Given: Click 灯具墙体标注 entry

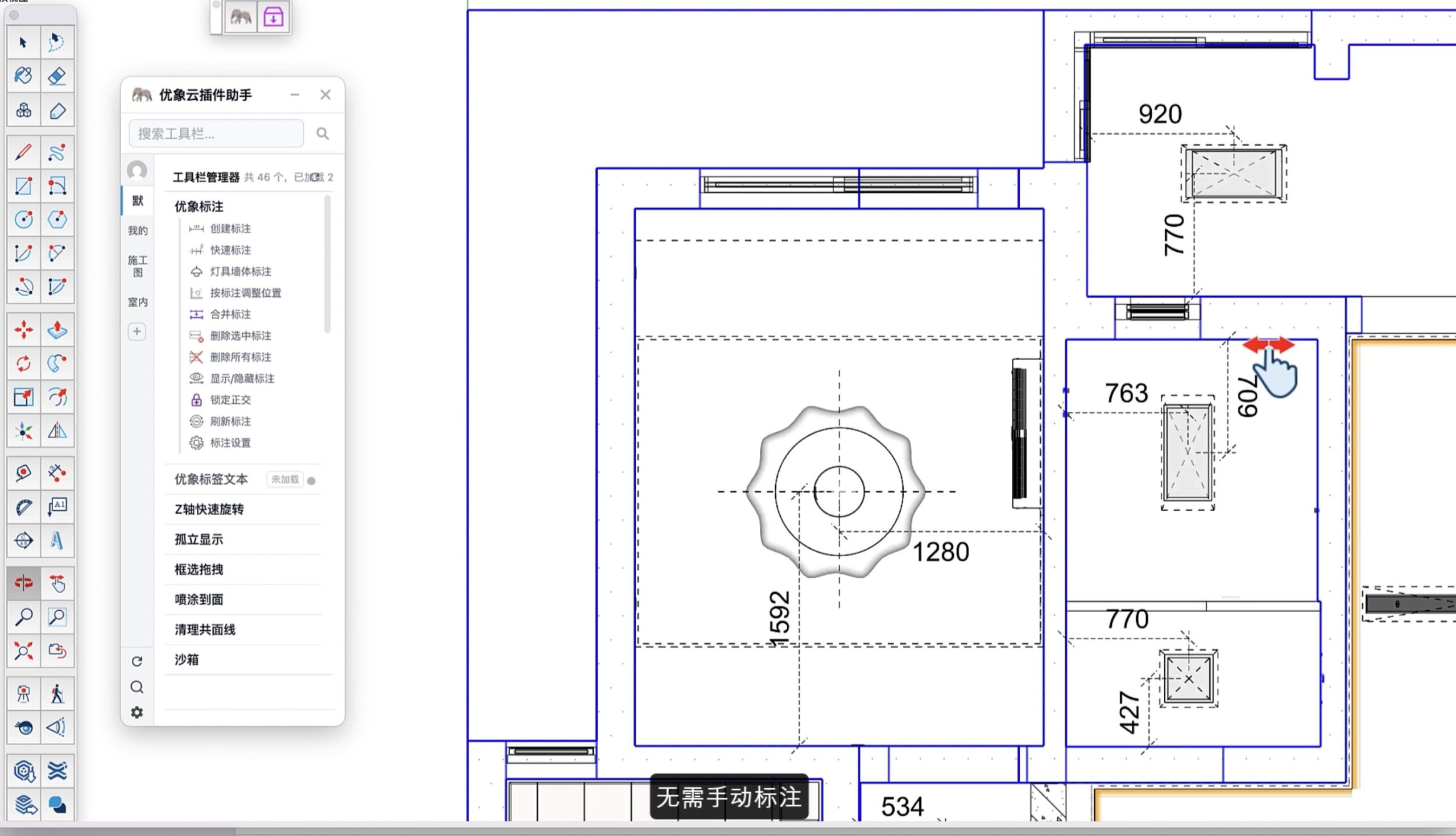Looking at the screenshot, I should (x=230, y=271).
